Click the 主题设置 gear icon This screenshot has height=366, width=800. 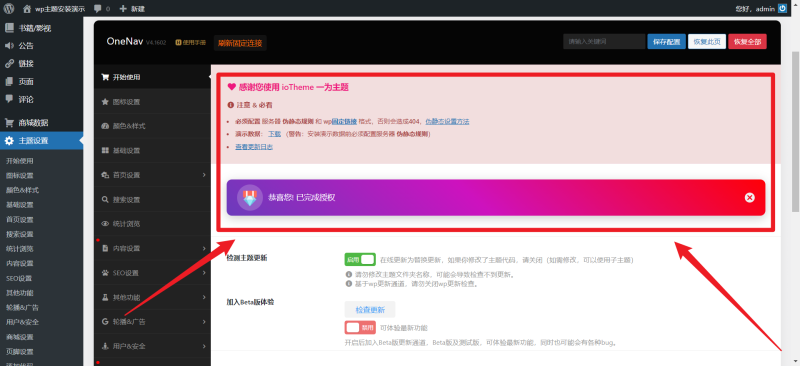9,140
